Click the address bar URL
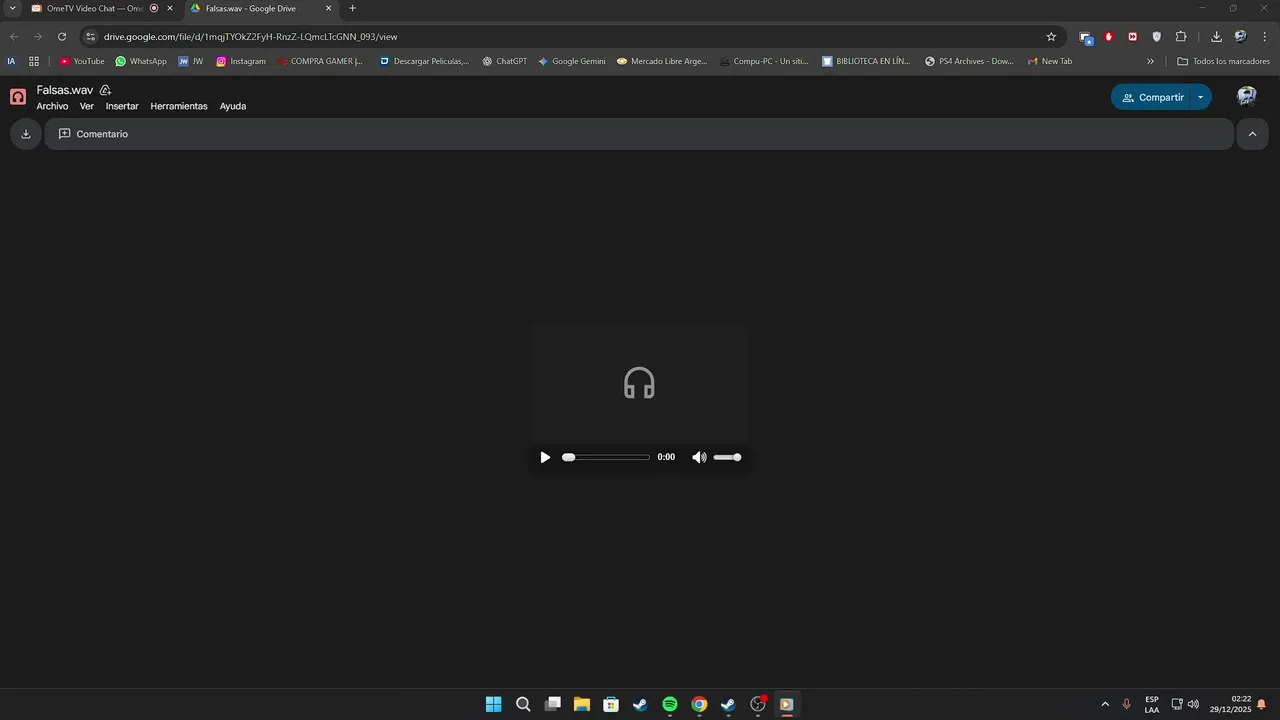Screen dimensions: 1280x720 tap(251, 36)
